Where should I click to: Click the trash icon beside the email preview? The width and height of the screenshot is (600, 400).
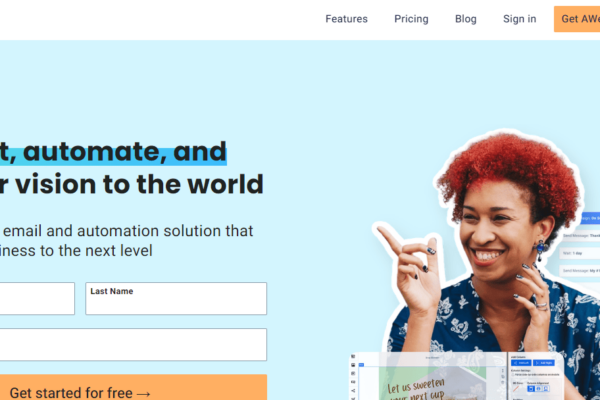pos(502,382)
